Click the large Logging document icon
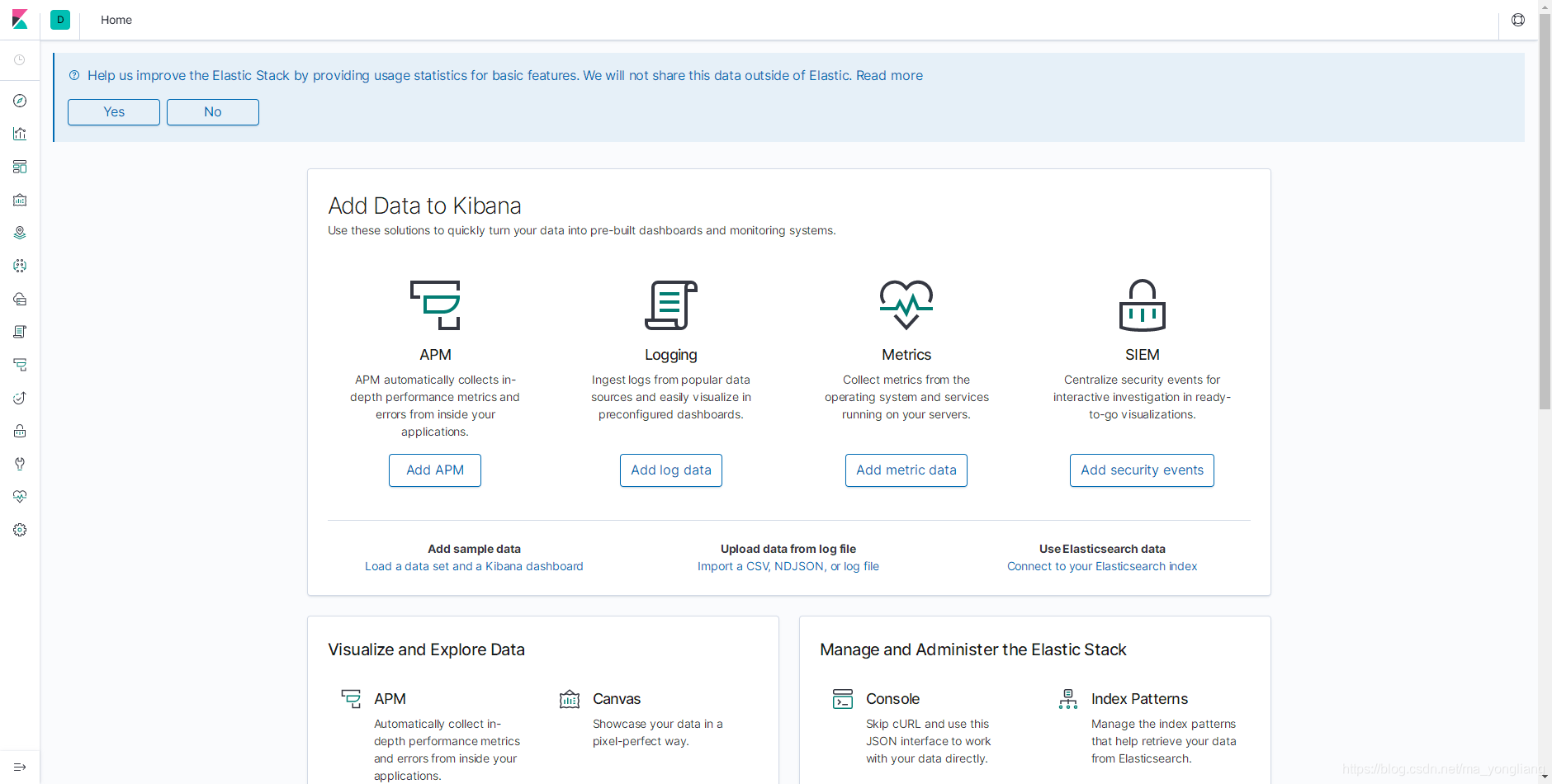Screen dimensions: 1552x784 pos(671,305)
